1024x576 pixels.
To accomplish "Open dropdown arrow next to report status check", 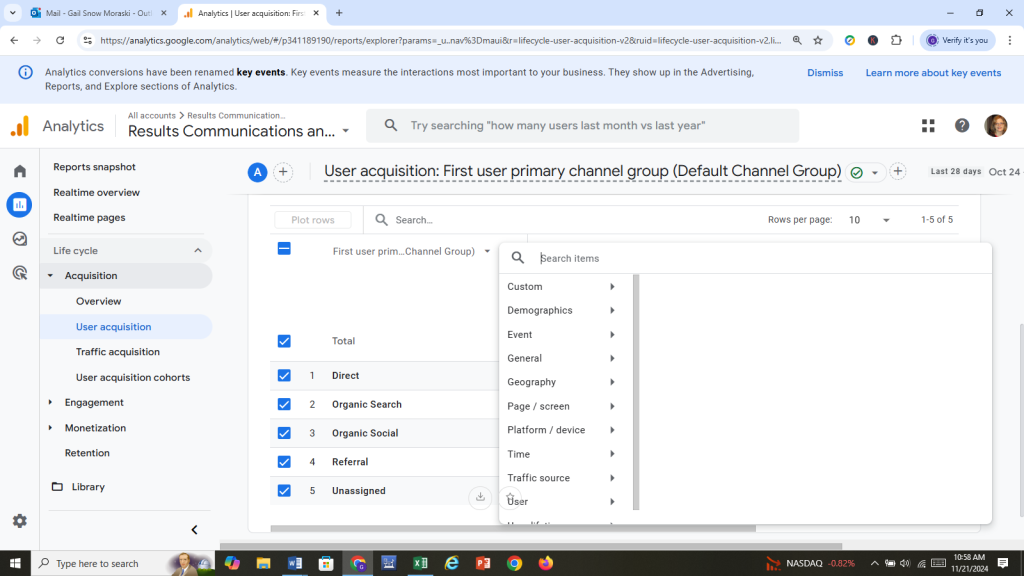I will 875,173.
